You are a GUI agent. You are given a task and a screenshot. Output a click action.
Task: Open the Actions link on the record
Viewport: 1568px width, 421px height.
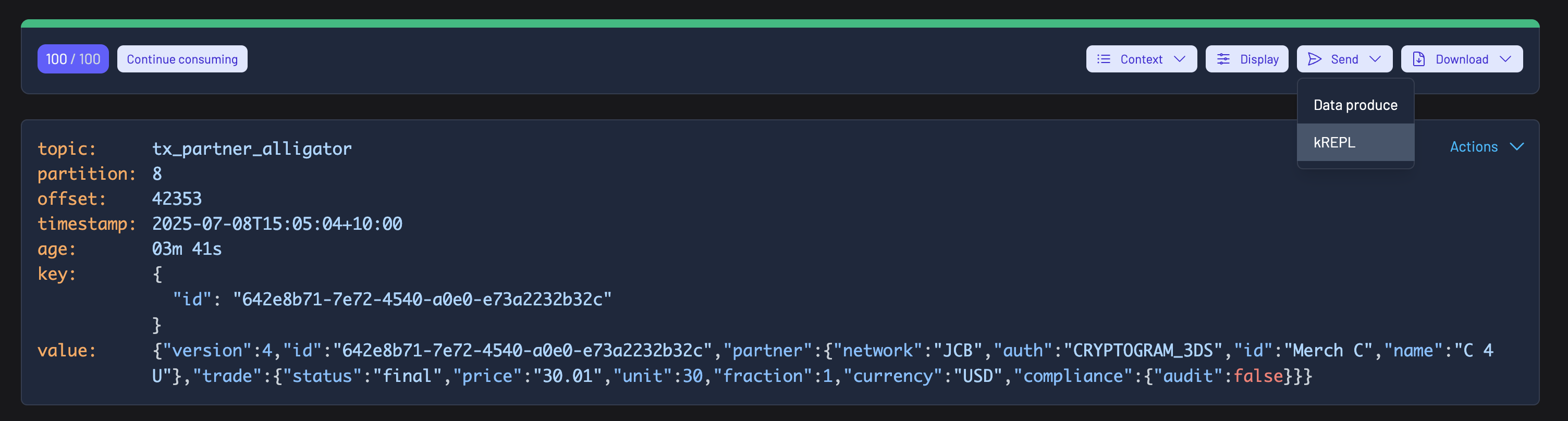(1473, 146)
